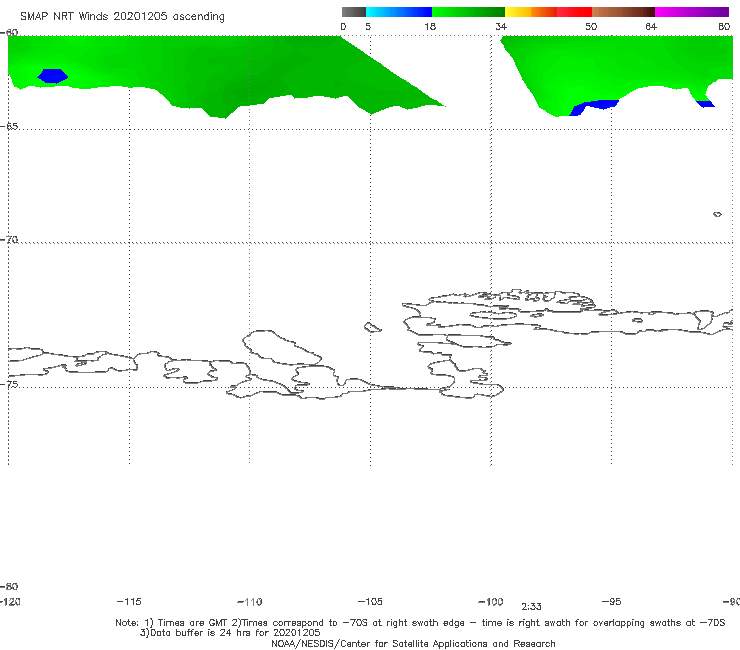Click the longitude label "-105"

tap(370, 602)
